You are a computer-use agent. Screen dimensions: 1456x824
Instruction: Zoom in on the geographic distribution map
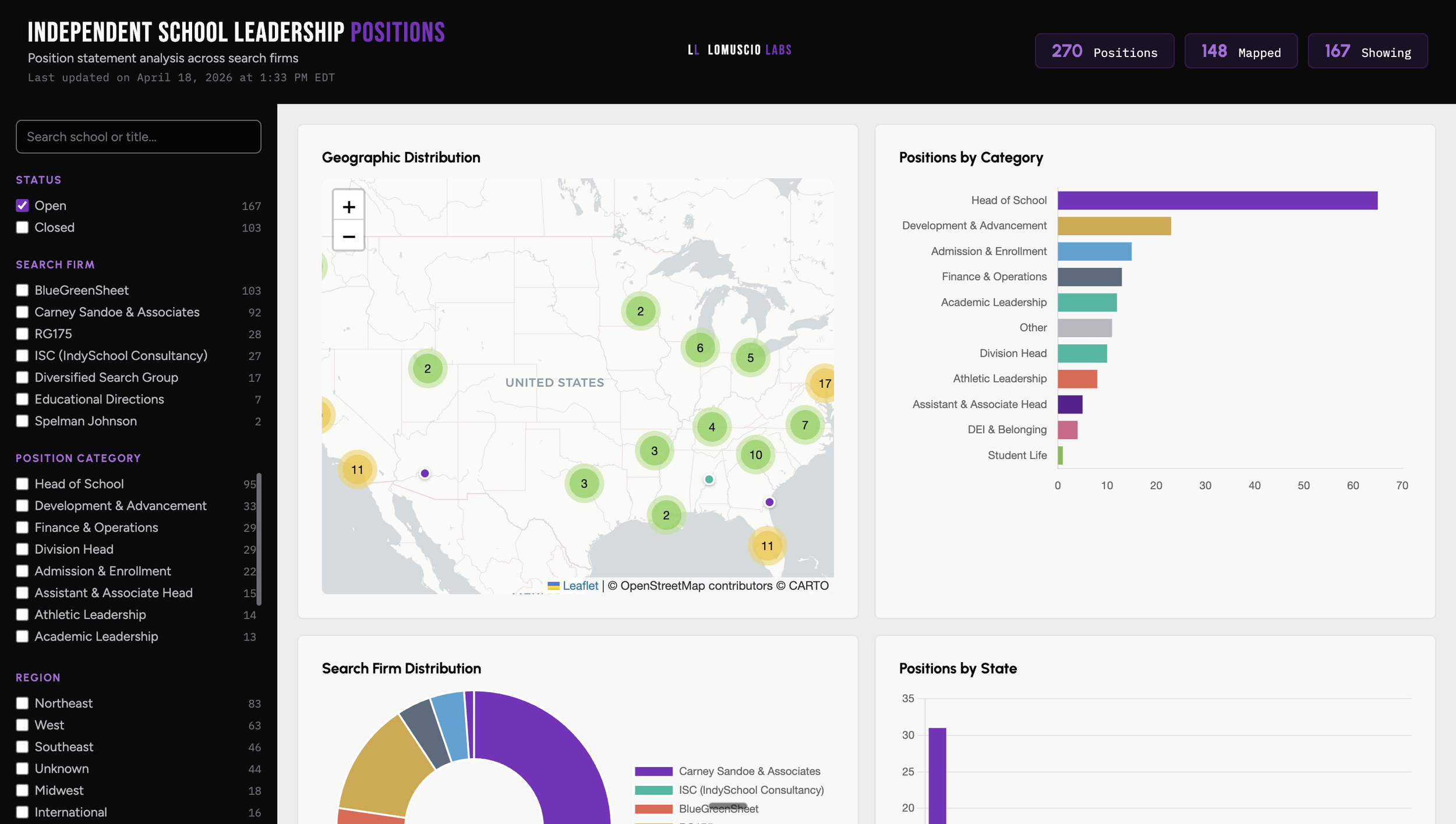click(x=348, y=206)
